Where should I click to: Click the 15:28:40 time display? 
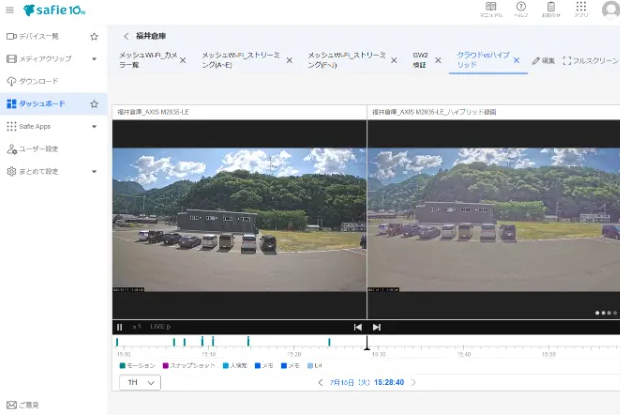coord(389,383)
